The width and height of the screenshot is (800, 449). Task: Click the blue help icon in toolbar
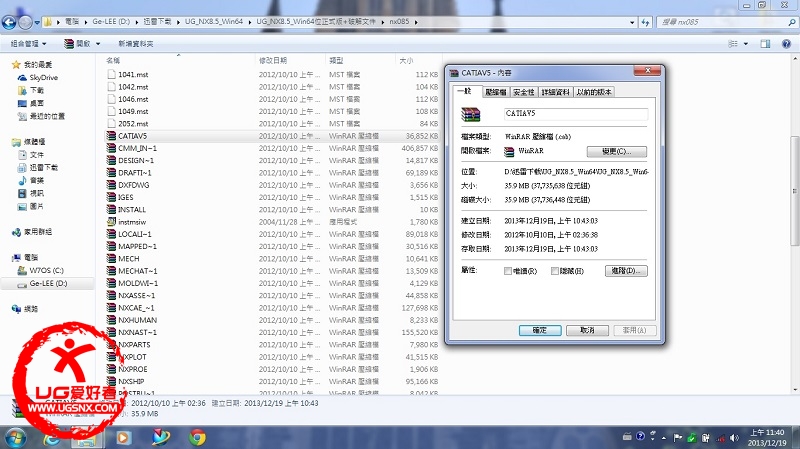pos(786,44)
